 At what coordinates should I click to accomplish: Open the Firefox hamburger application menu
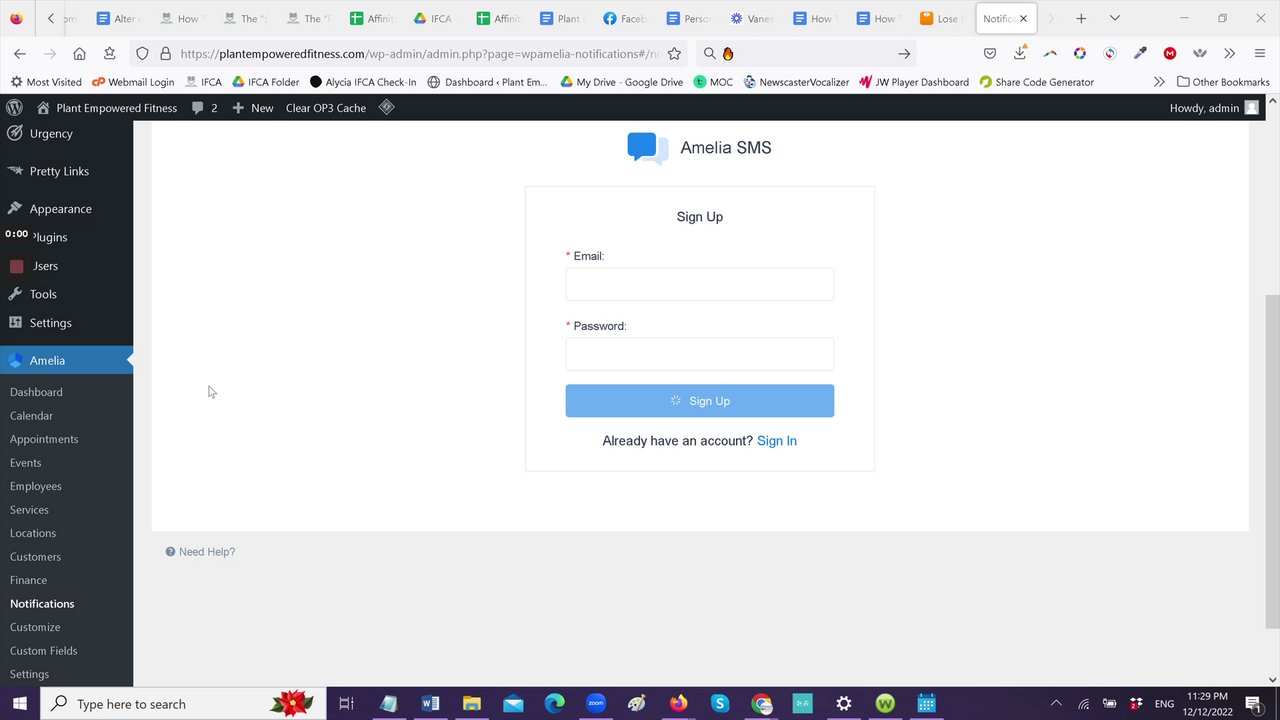1259,54
